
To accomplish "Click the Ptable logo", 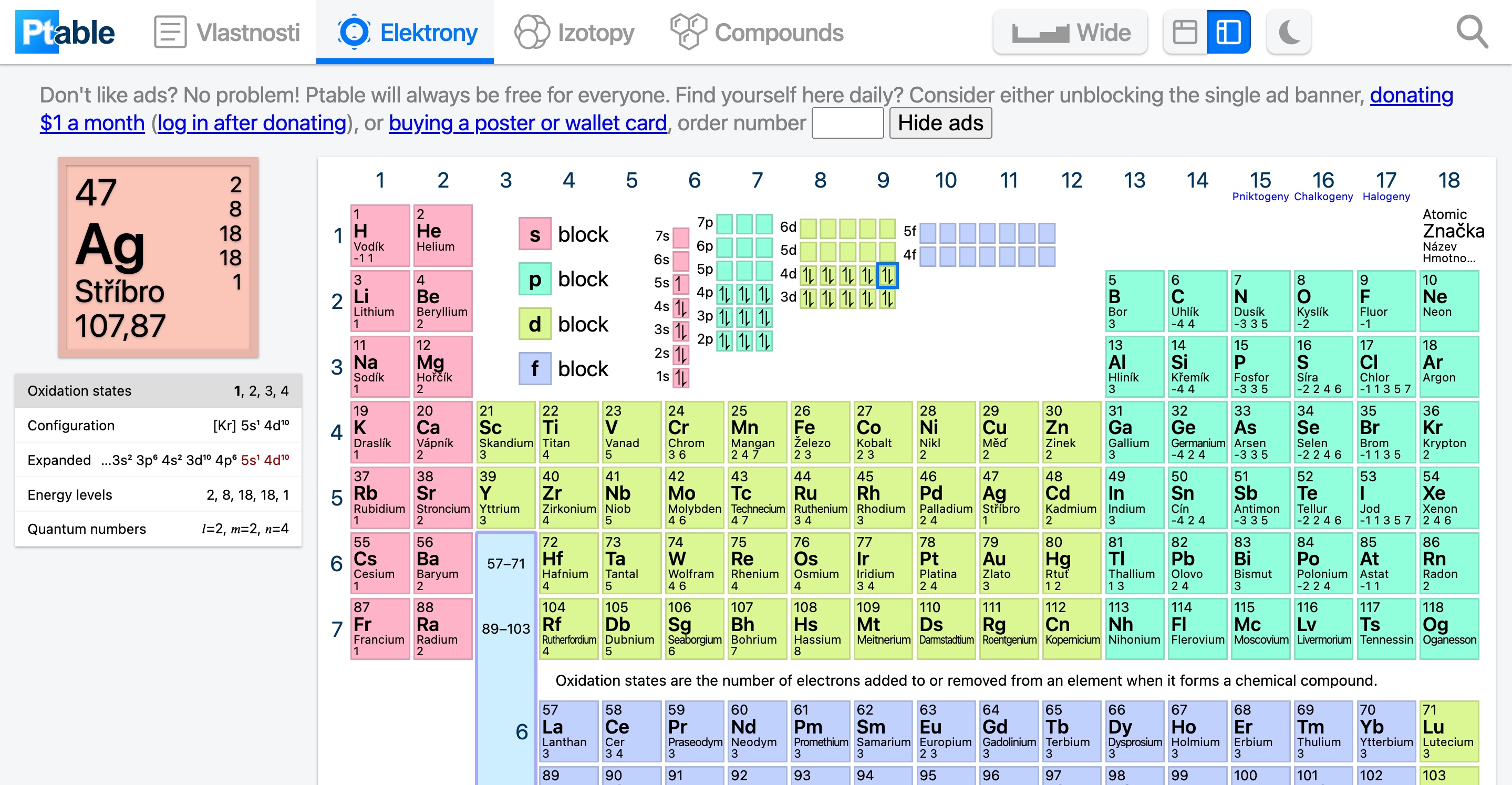I will tap(65, 32).
